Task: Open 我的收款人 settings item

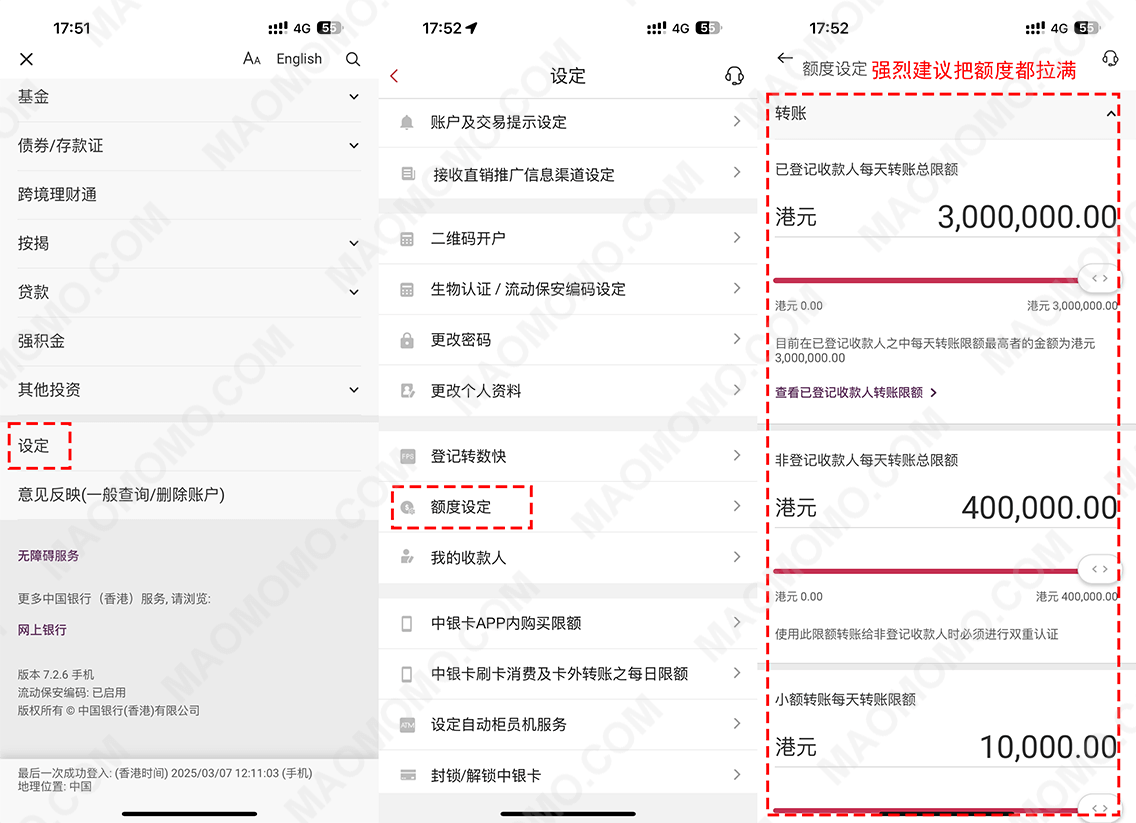Action: click(468, 558)
